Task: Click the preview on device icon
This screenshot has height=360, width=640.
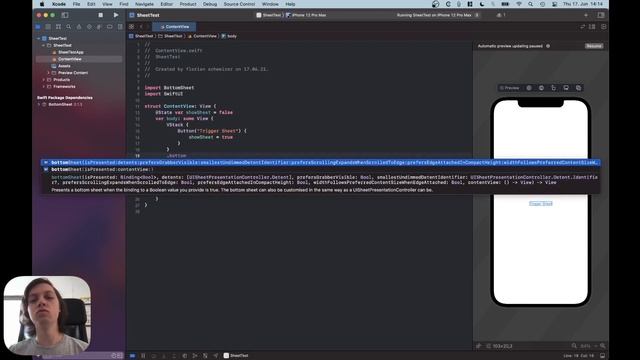Action: [x=566, y=88]
